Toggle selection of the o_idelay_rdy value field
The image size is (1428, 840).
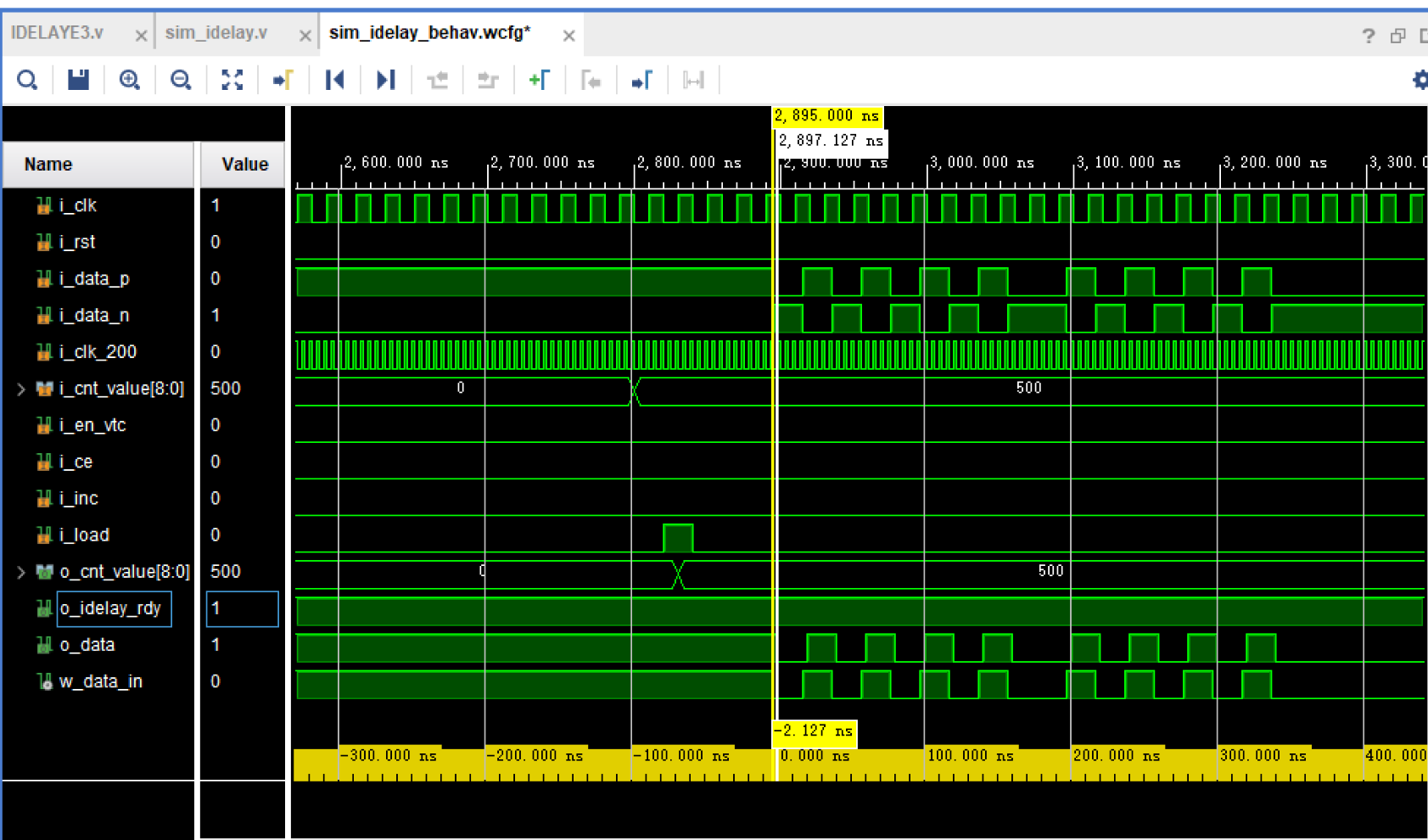pos(242,608)
